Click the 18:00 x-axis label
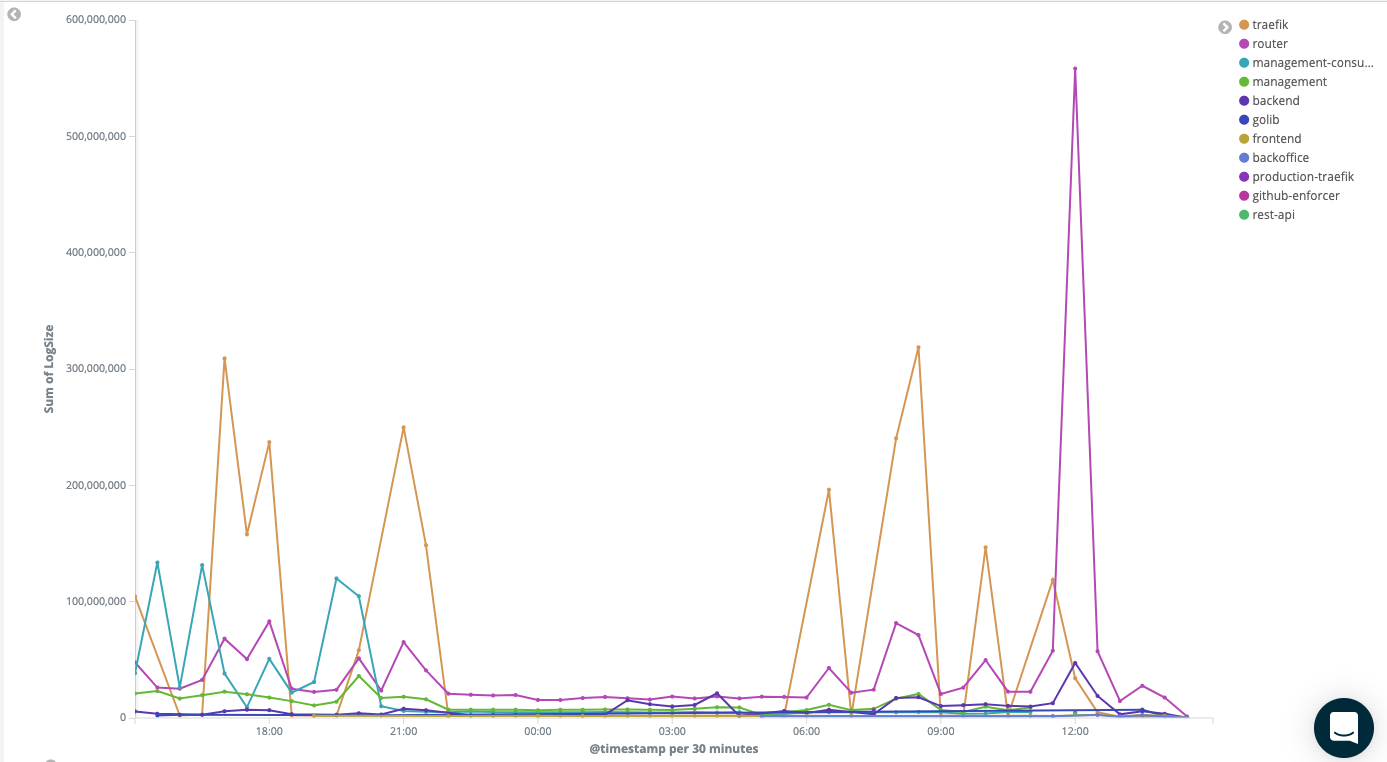The width and height of the screenshot is (1387, 762). point(269,732)
